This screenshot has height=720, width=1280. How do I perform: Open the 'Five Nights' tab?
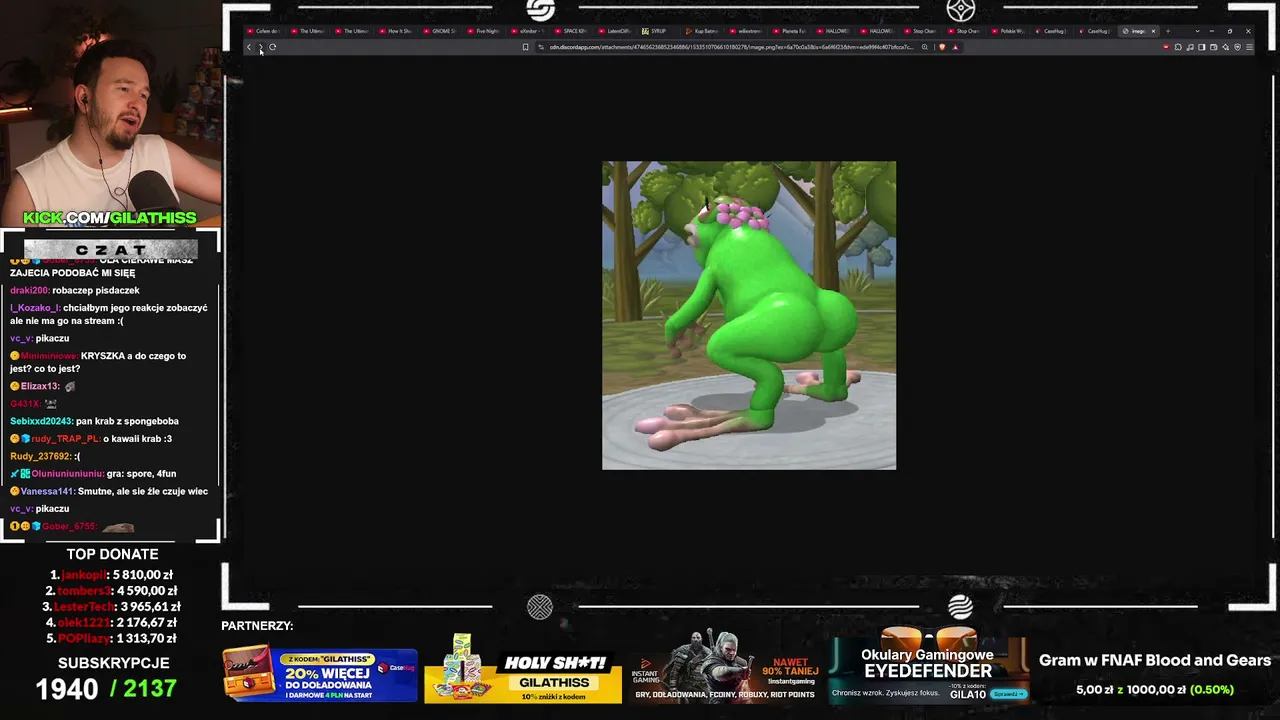(x=486, y=31)
